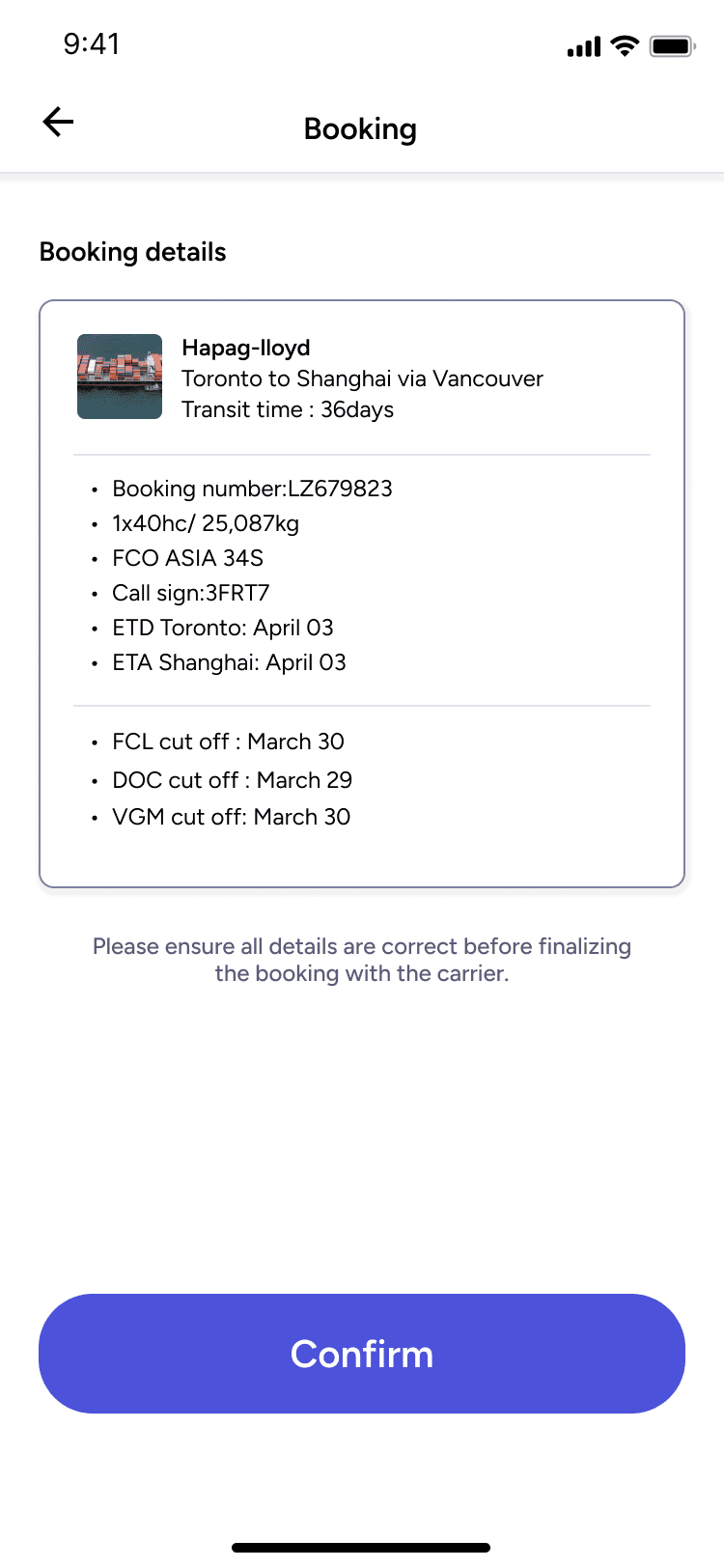
Task: Click the Wi-Fi status icon
Action: tap(626, 45)
